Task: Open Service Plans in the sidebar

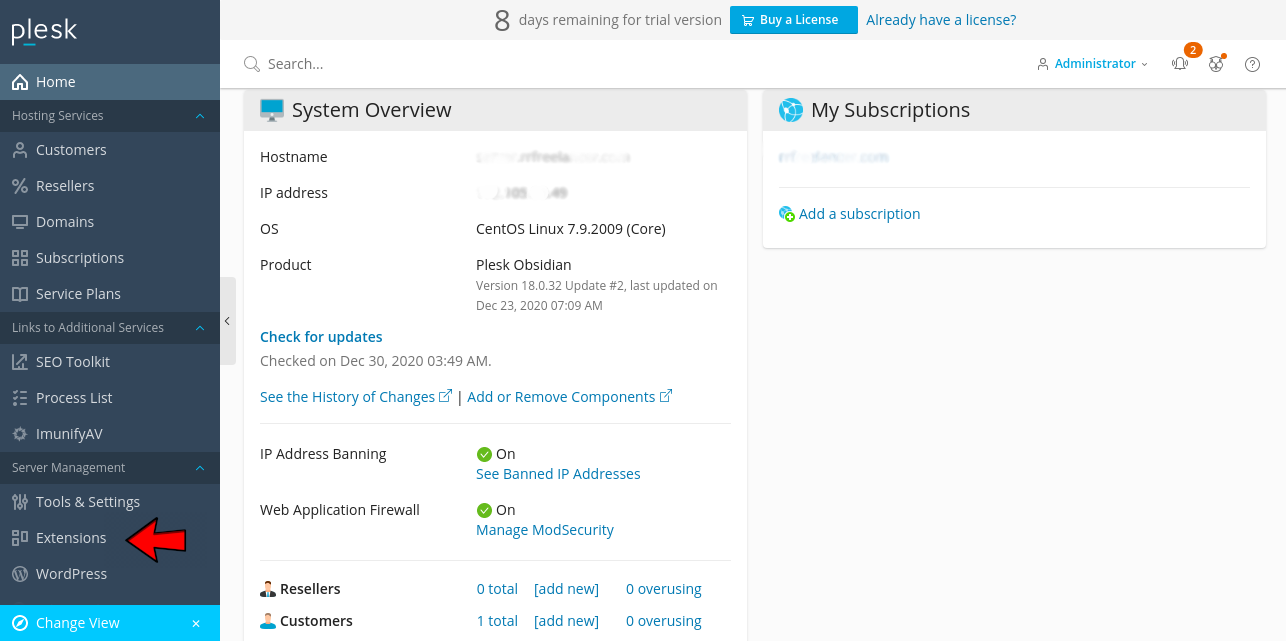Action: [110, 294]
